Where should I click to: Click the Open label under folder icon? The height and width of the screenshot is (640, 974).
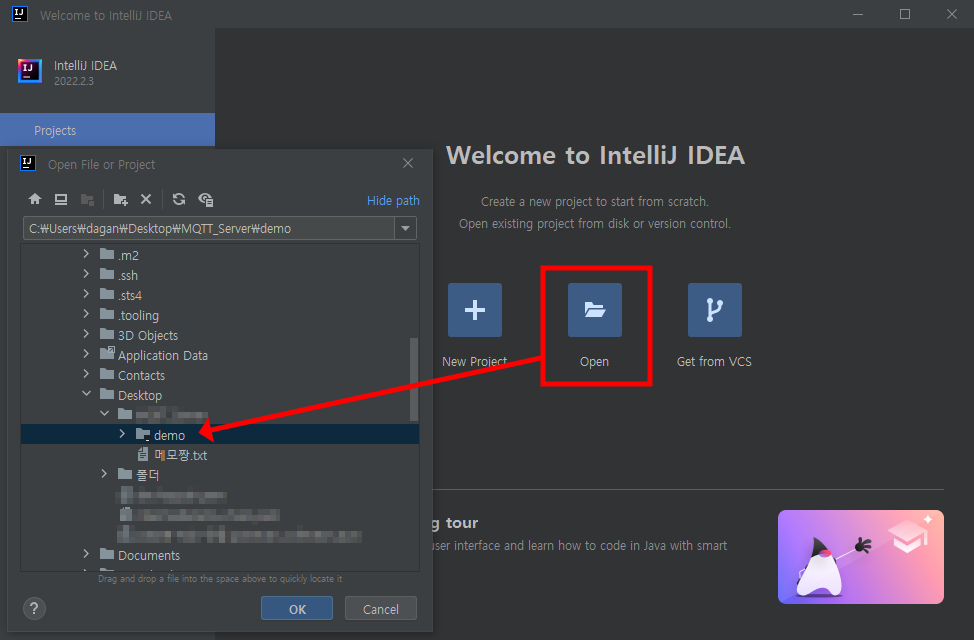pos(594,362)
